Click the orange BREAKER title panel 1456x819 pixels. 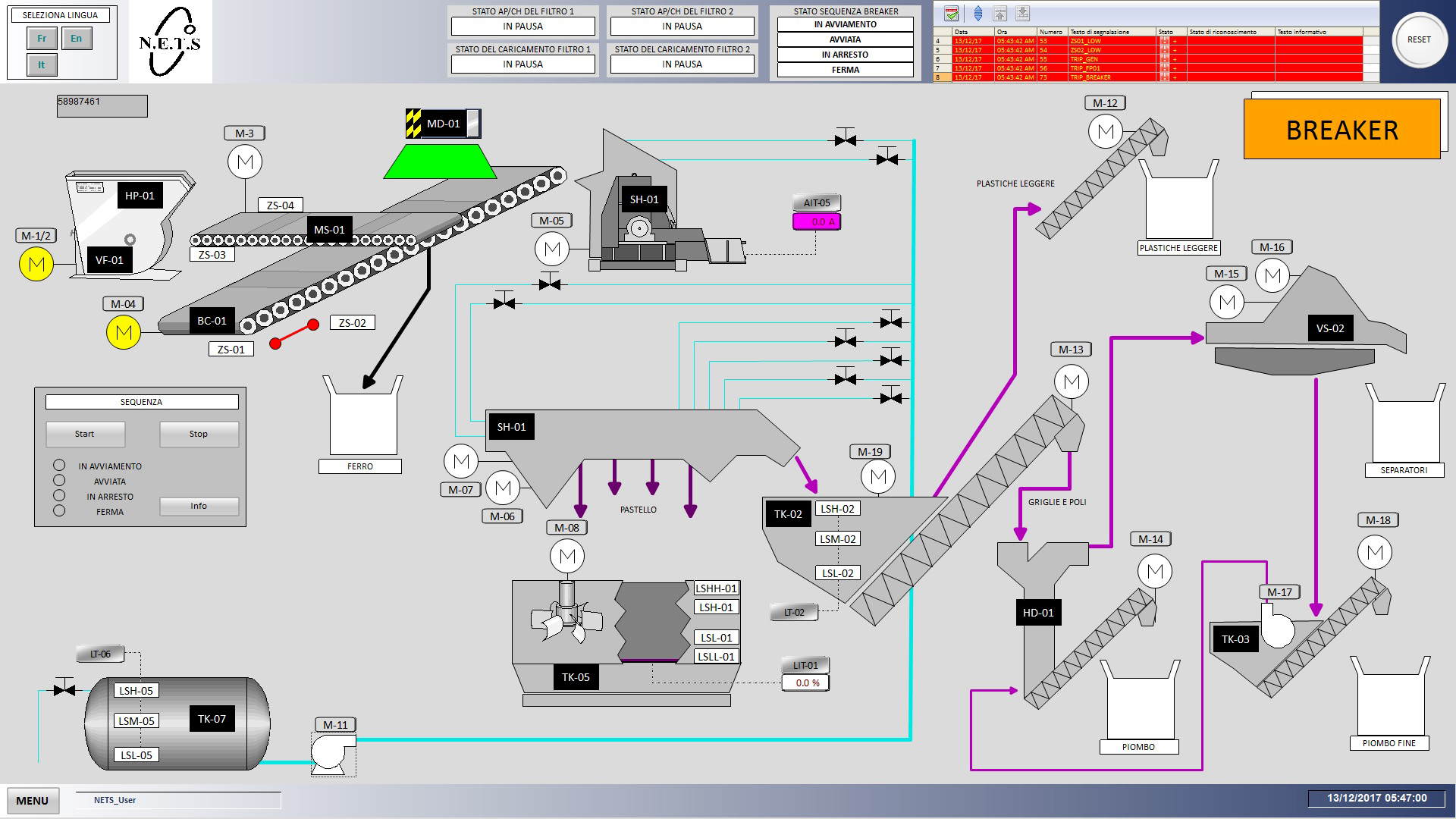[x=1341, y=130]
